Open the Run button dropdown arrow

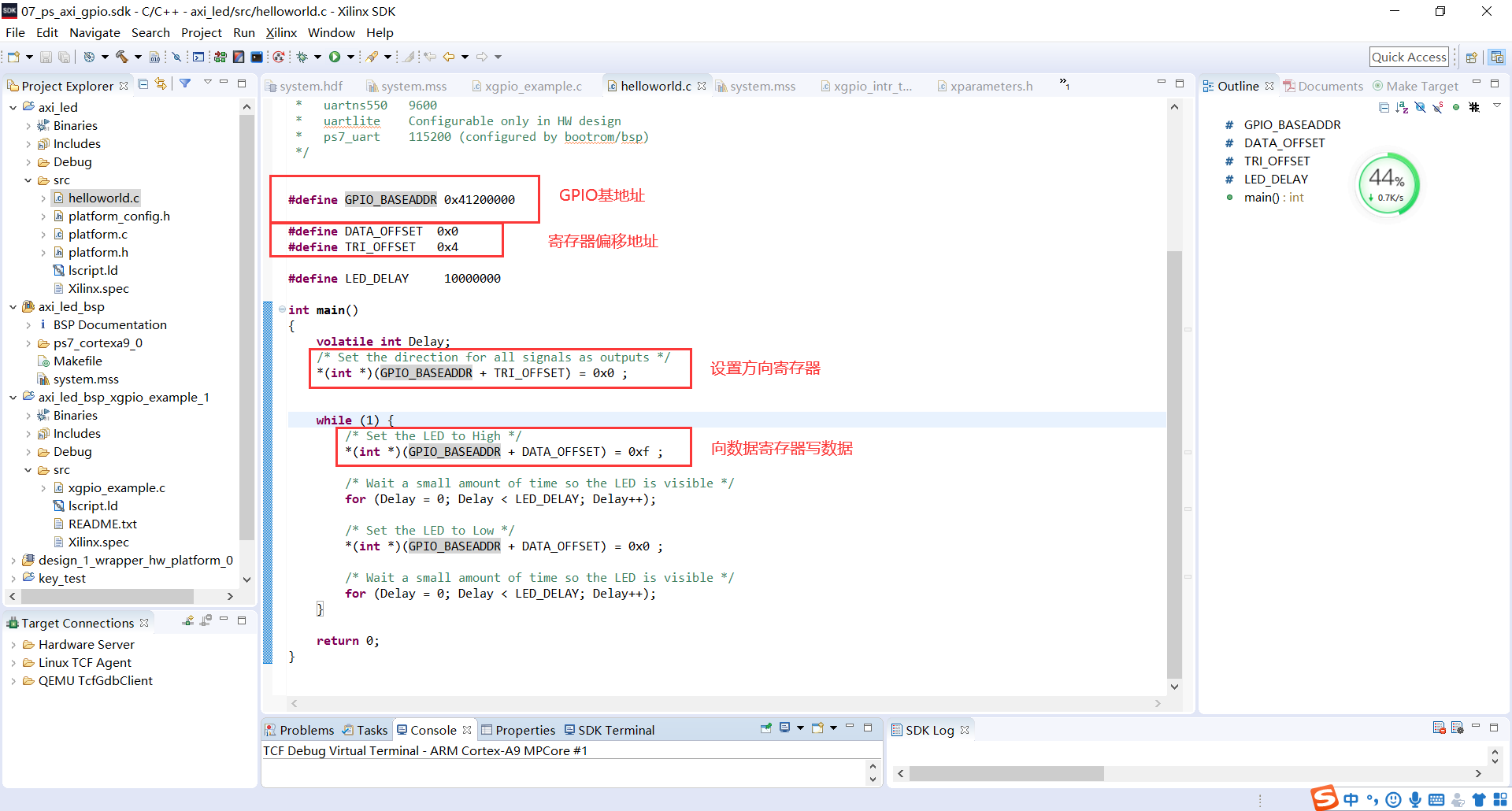350,57
